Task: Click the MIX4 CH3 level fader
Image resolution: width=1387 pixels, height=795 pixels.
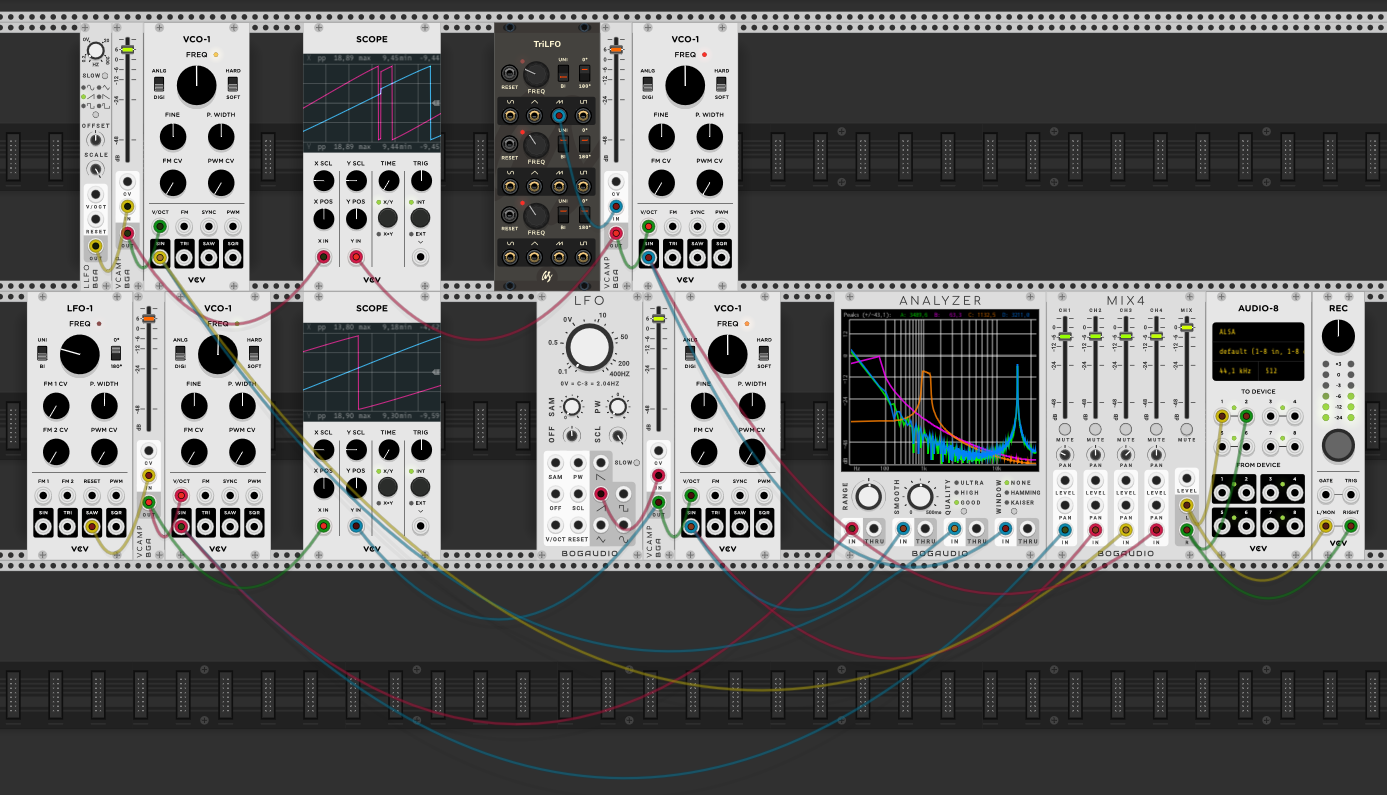Action: (x=1126, y=337)
